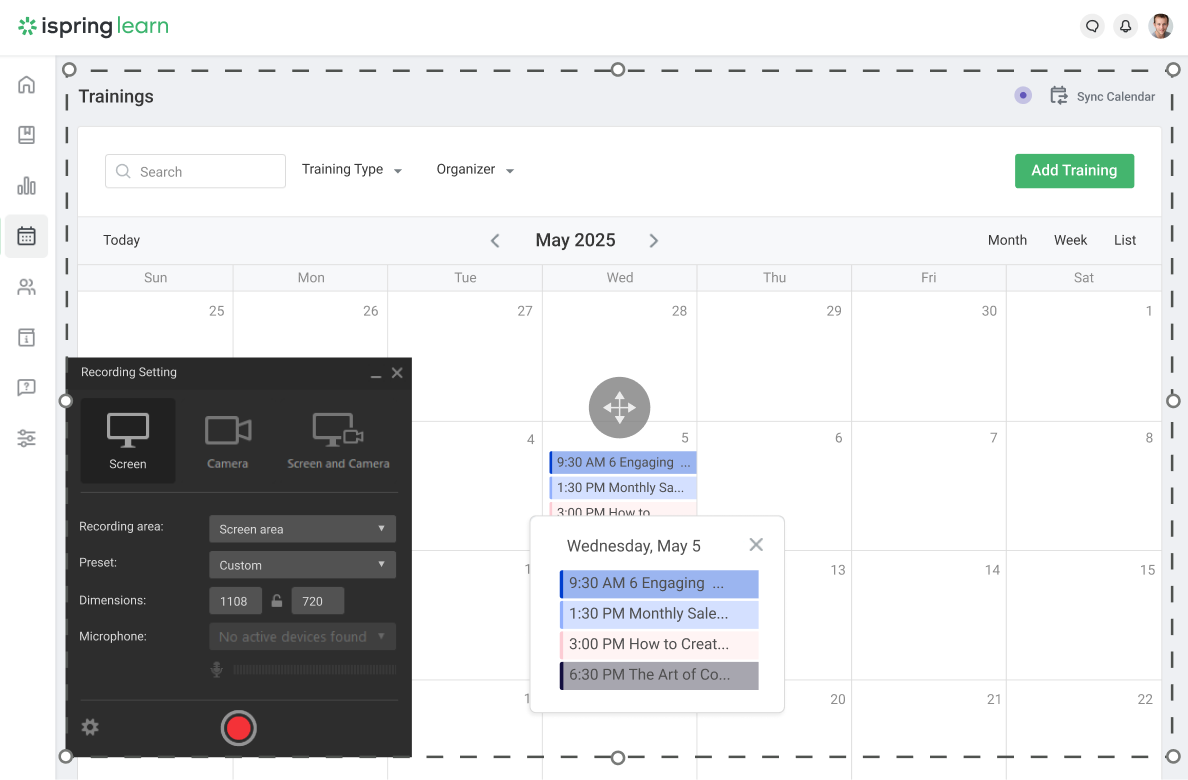Open the People sidebar icon

26,287
